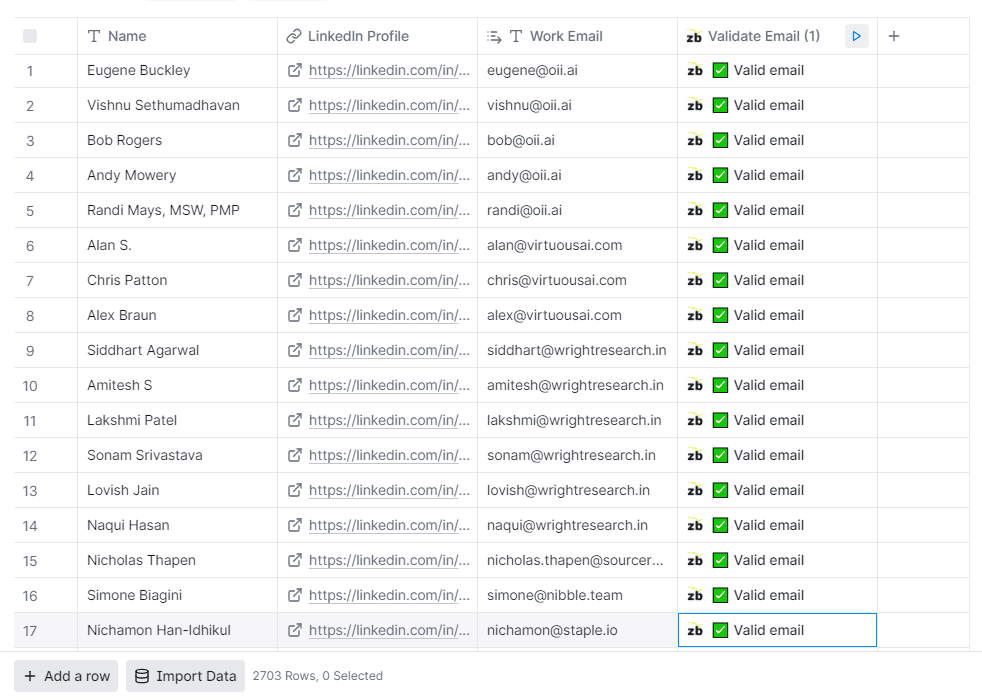Viewport: 982px width, 700px height.
Task: Select the nichamon@staple.io email cell
Action: (x=576, y=631)
